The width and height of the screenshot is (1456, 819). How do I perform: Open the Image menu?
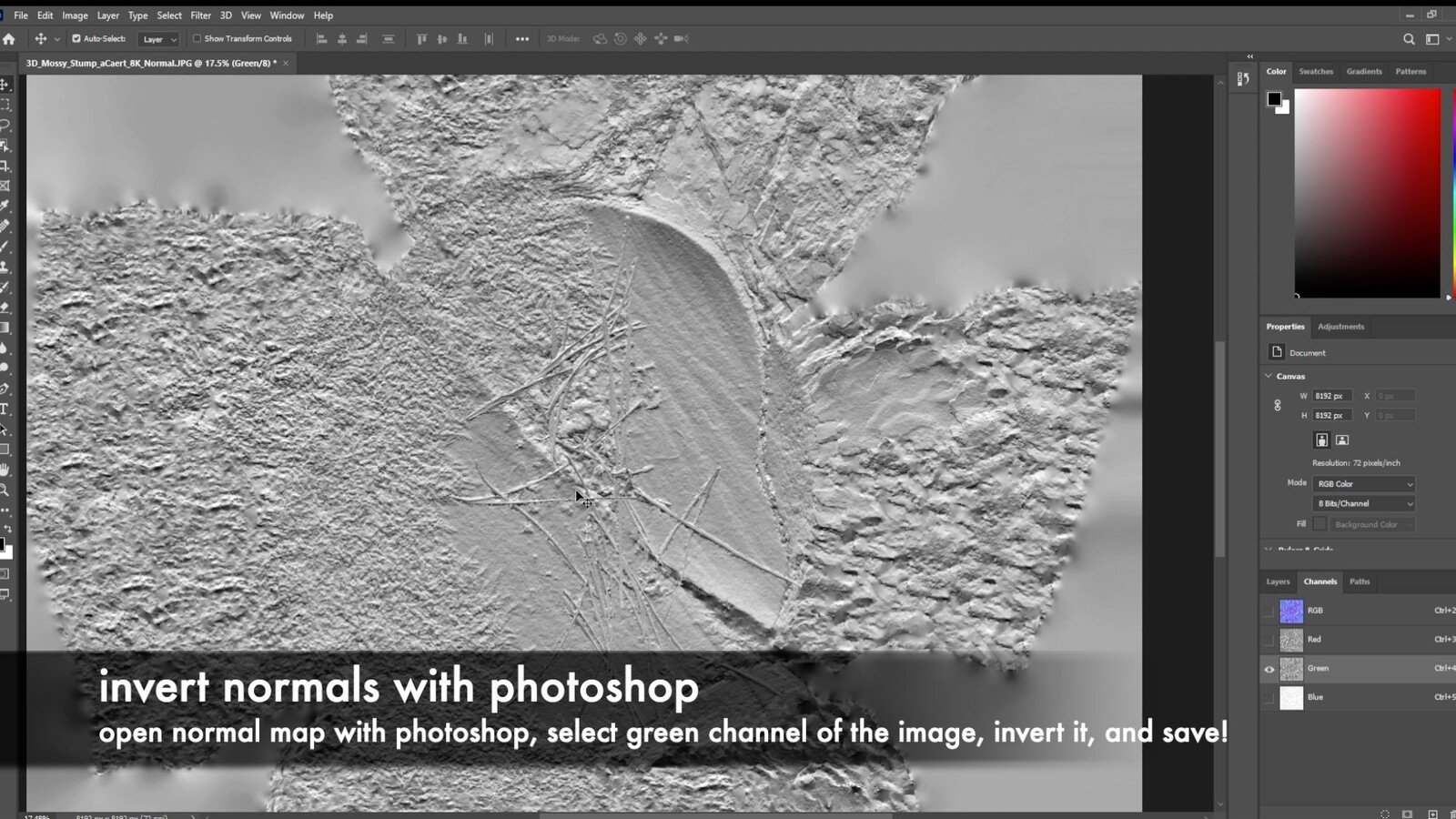(x=75, y=15)
